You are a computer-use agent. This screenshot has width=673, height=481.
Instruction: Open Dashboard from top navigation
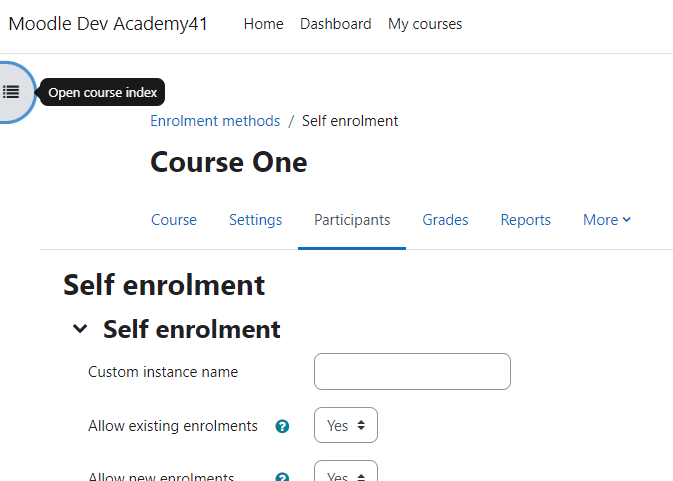(x=336, y=24)
